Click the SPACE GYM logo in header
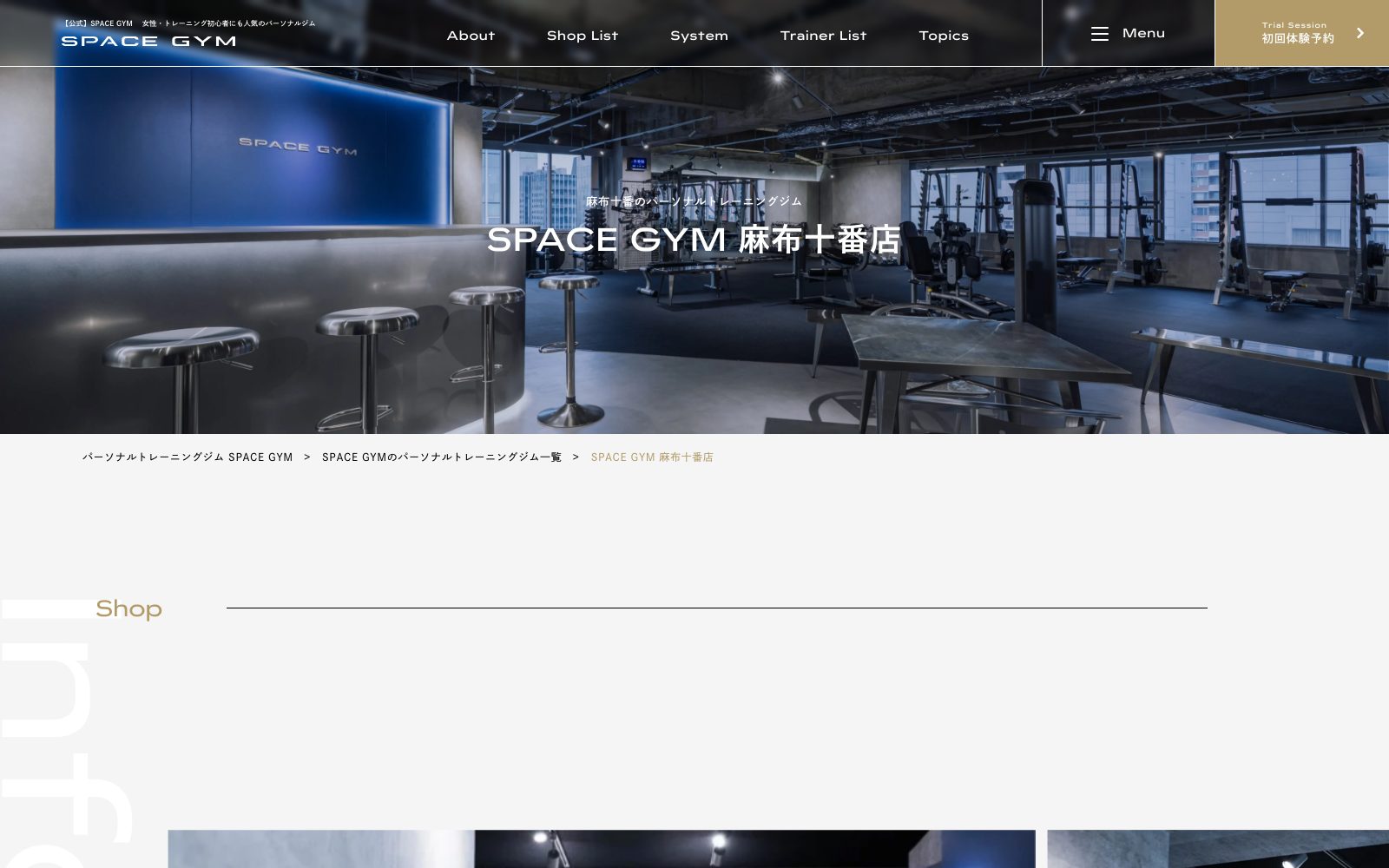The width and height of the screenshot is (1389, 868). pyautogui.click(x=148, y=41)
